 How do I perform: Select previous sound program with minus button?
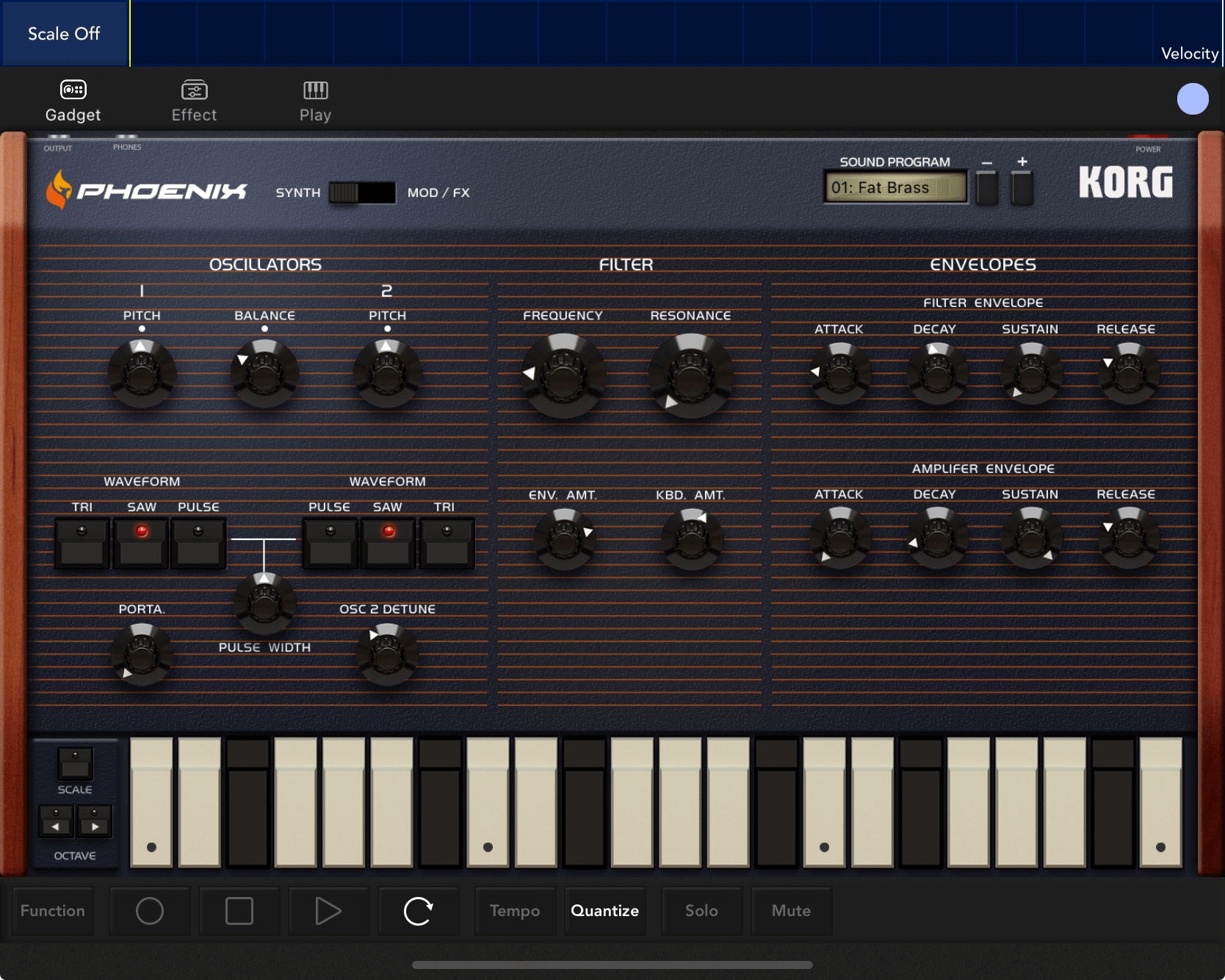987,187
